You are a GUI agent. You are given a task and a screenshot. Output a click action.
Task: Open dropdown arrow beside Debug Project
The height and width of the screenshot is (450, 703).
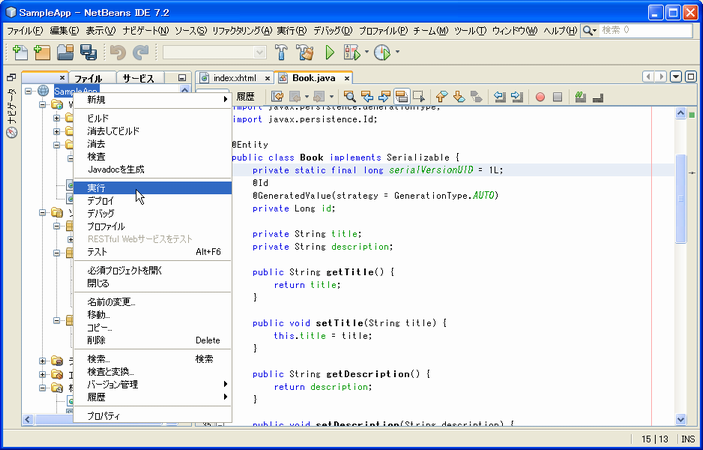366,52
